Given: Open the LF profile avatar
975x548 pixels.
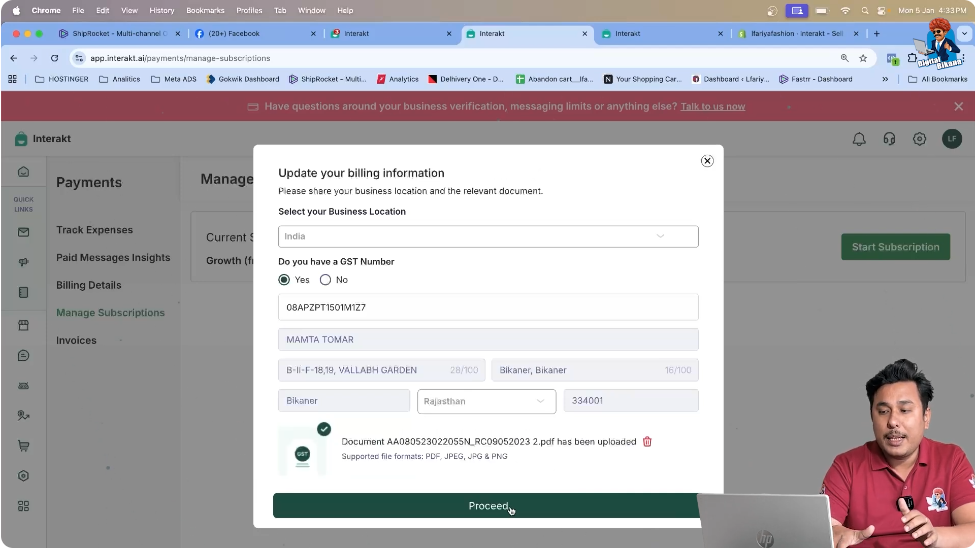Looking at the screenshot, I should (952, 139).
